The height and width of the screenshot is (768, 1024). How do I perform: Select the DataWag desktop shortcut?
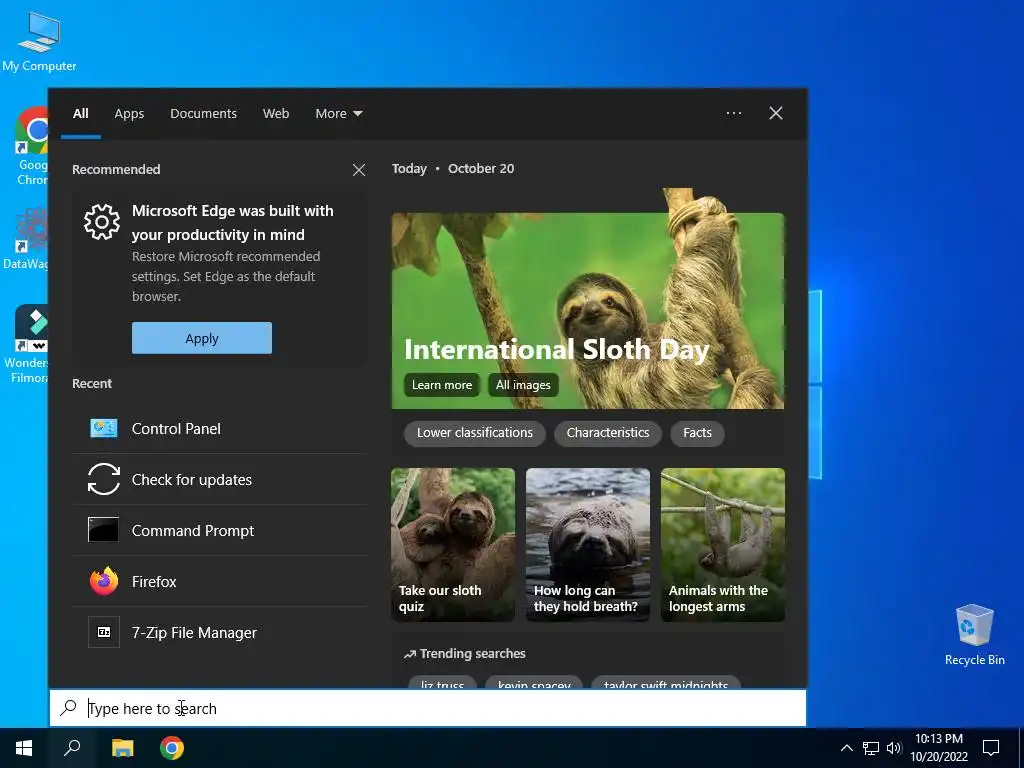(26, 238)
